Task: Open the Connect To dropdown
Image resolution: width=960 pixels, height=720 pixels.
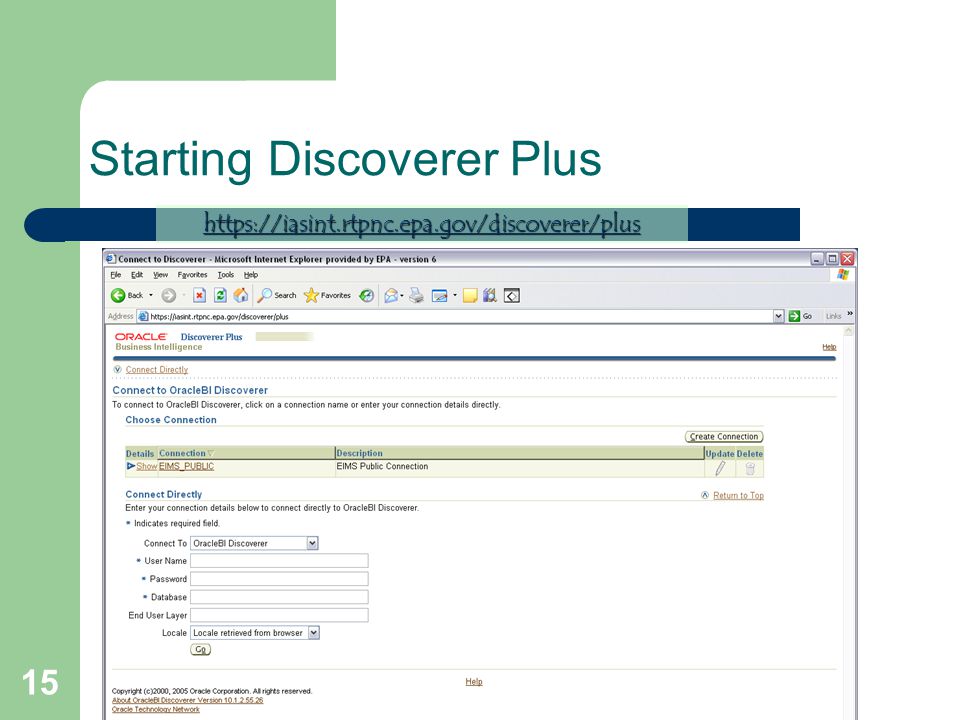Action: click(x=312, y=543)
